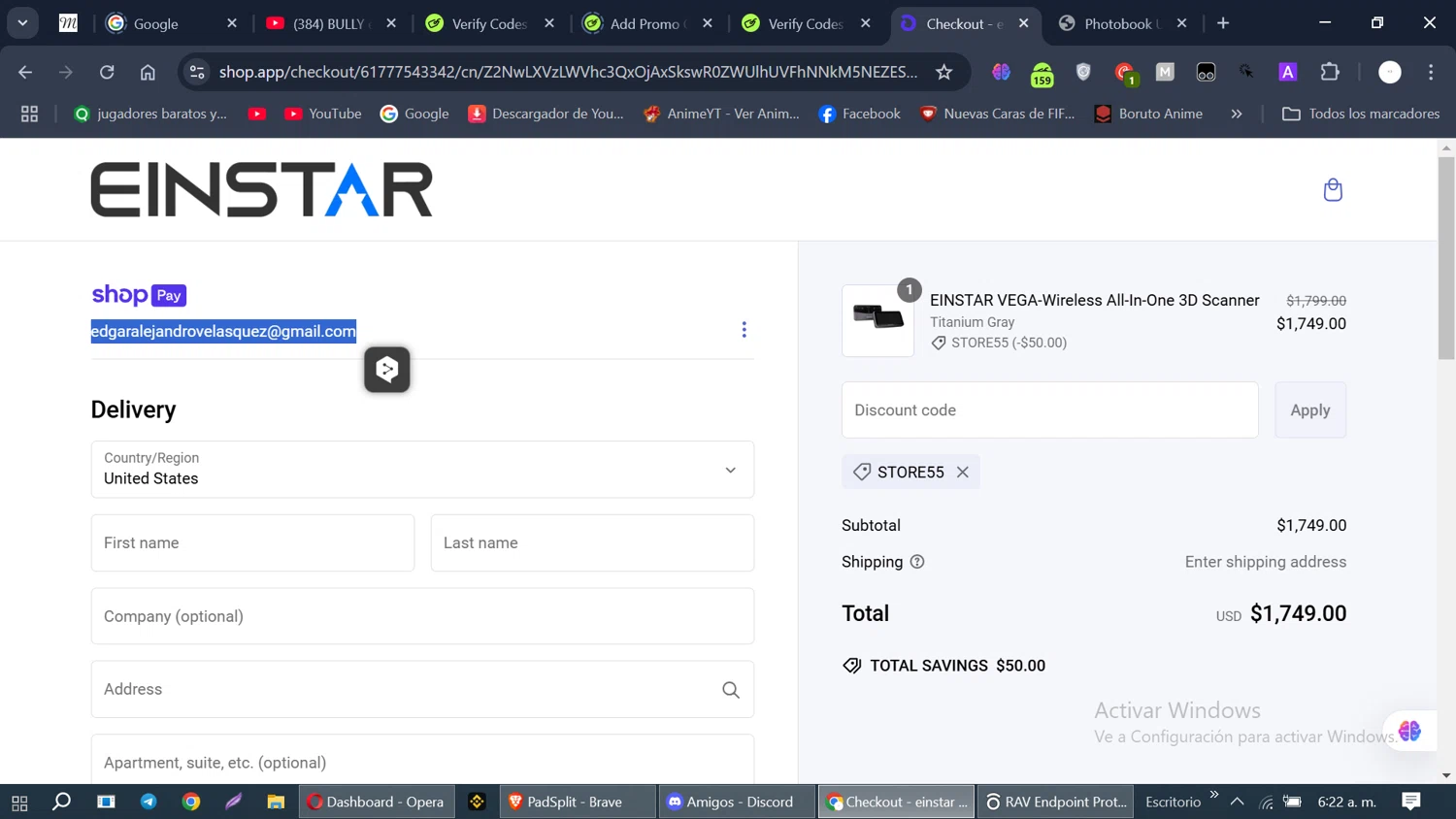Open the tab search dropdown arrow
The width and height of the screenshot is (1456, 819).
coord(22,23)
